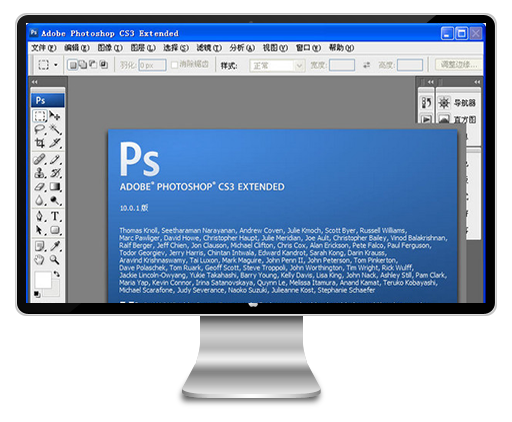The height and width of the screenshot is (422, 512).
Task: Click 'ADOBE PHOTOSHOP CS3 EXTENDED' splash title
Action: coord(202,187)
